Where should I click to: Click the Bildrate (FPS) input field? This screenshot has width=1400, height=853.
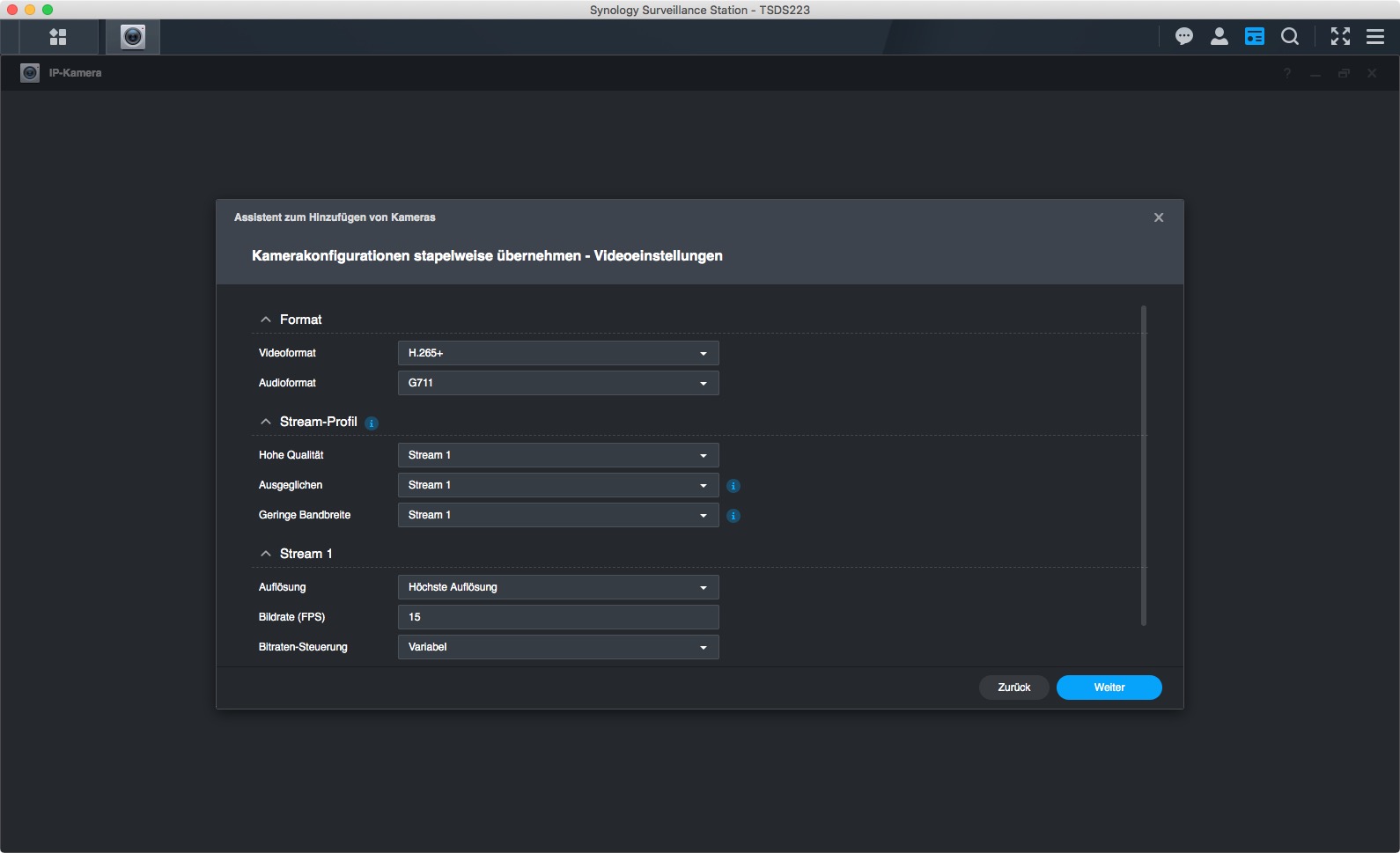tap(558, 617)
